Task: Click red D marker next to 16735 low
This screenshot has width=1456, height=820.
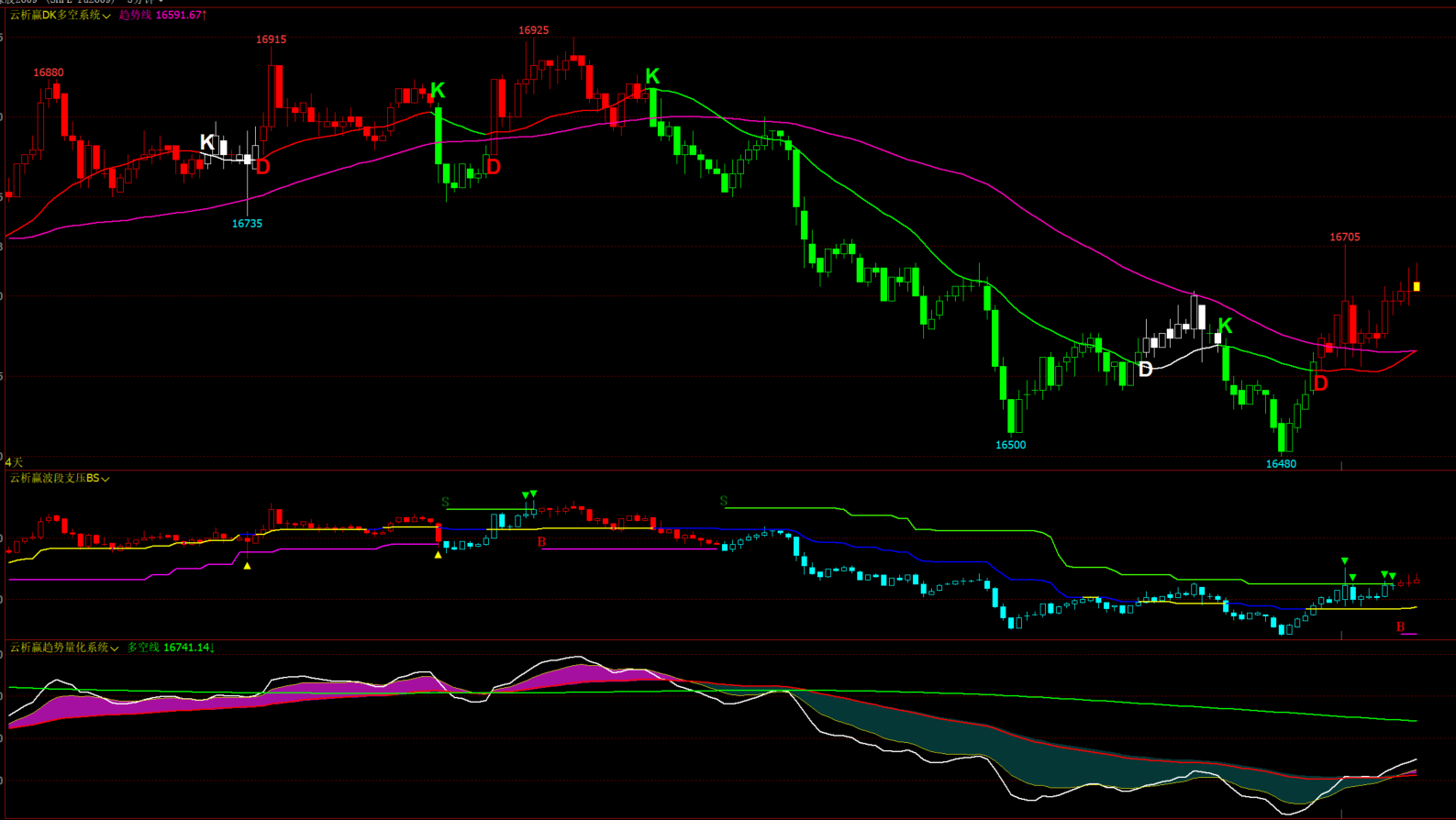Action: pyautogui.click(x=263, y=167)
